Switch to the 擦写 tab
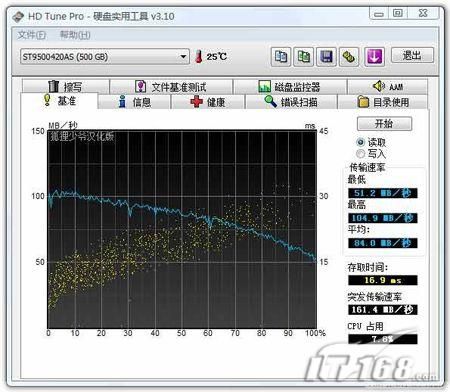The image size is (450, 392). (65, 87)
